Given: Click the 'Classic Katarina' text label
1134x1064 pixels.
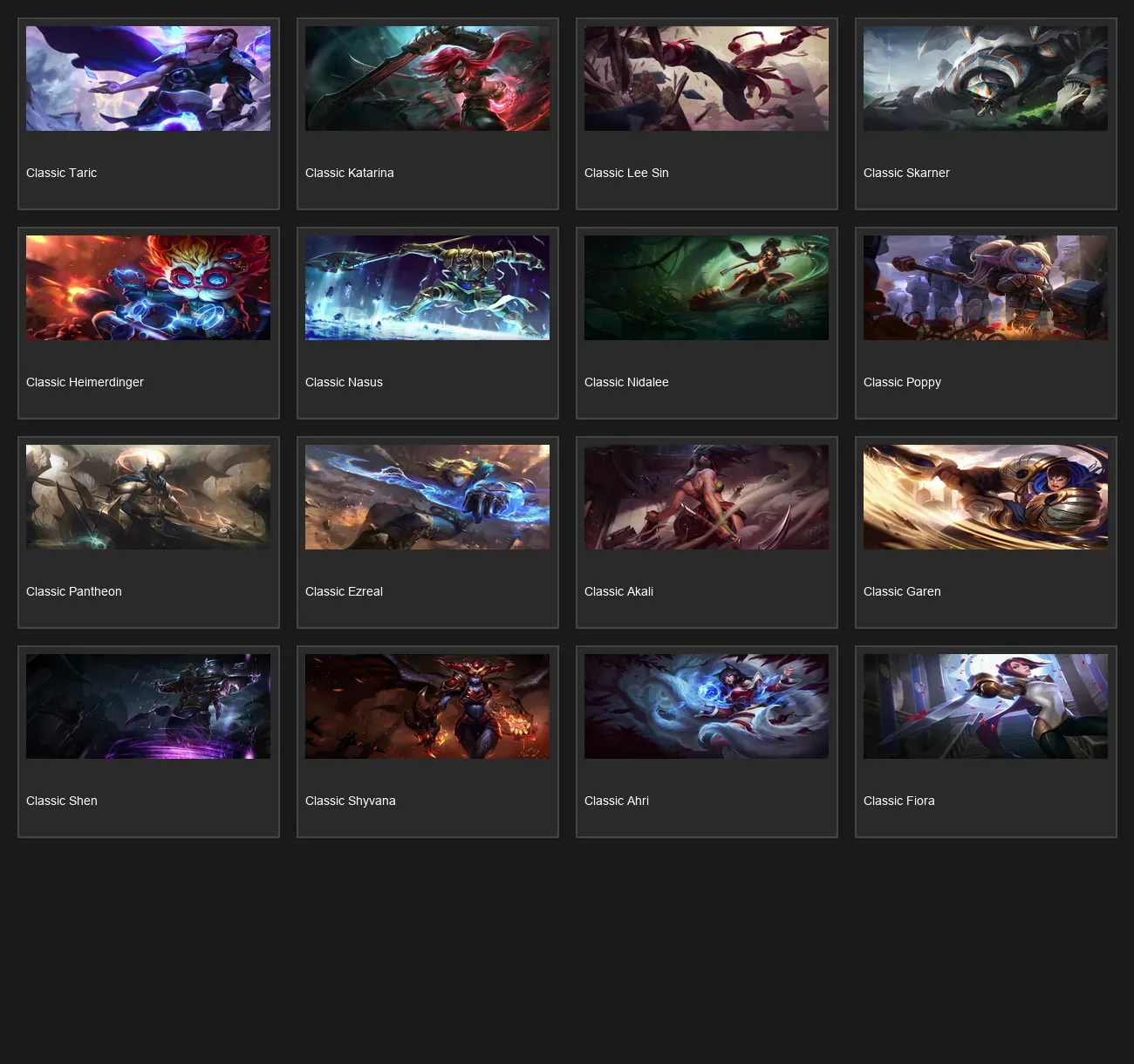Looking at the screenshot, I should [350, 173].
